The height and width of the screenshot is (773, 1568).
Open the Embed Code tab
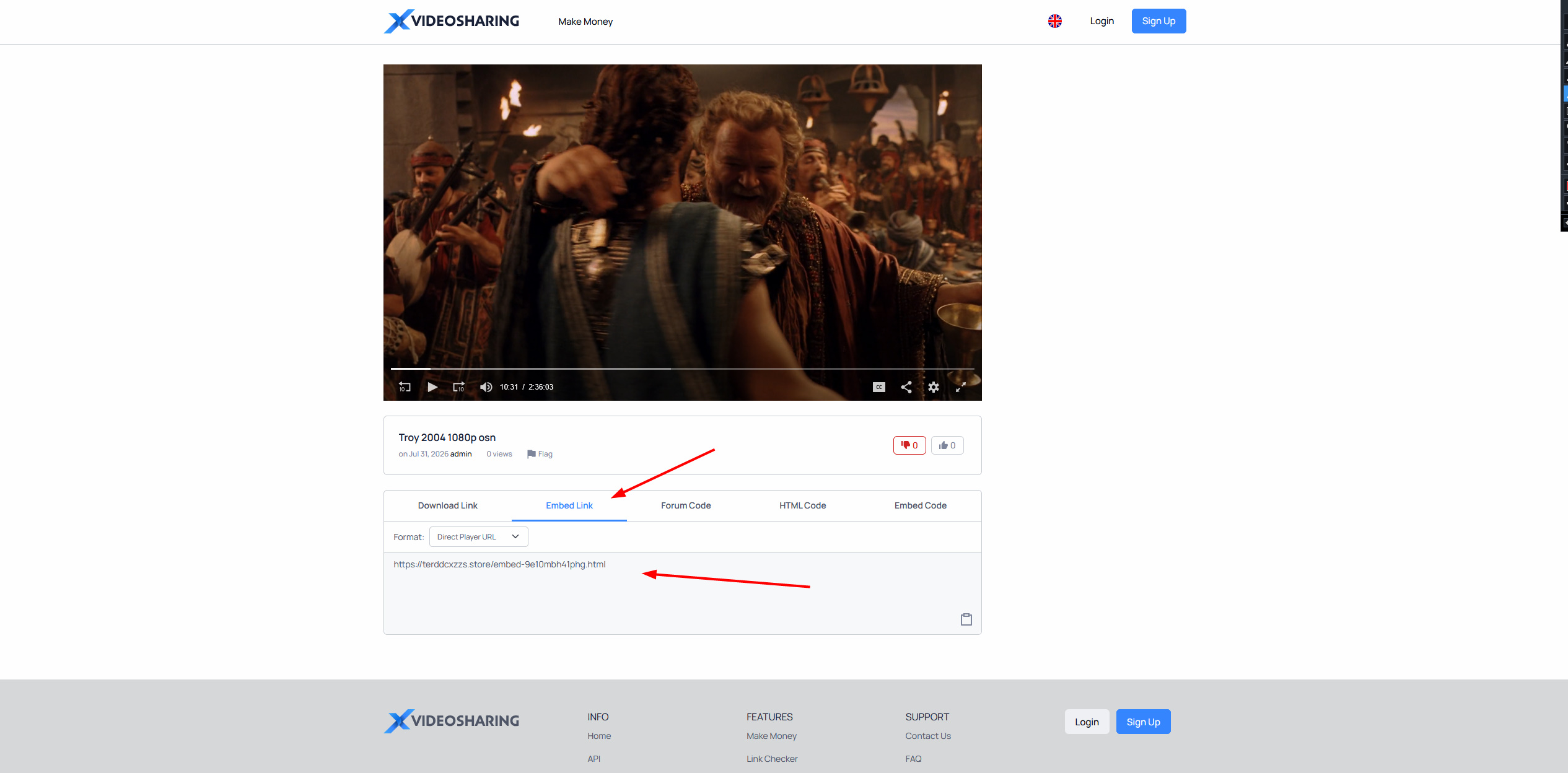(921, 505)
